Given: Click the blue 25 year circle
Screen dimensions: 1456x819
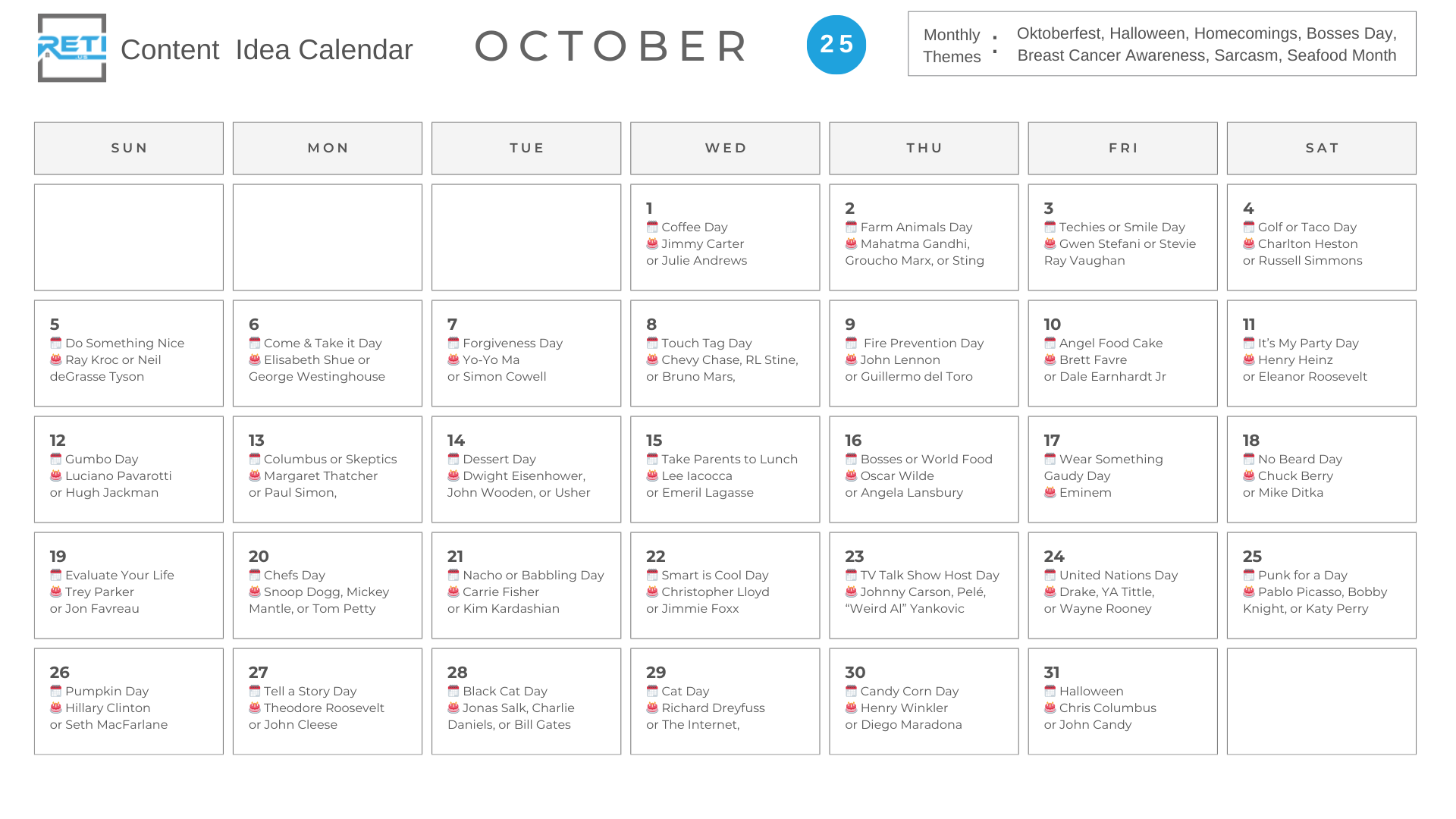Looking at the screenshot, I should click(836, 45).
